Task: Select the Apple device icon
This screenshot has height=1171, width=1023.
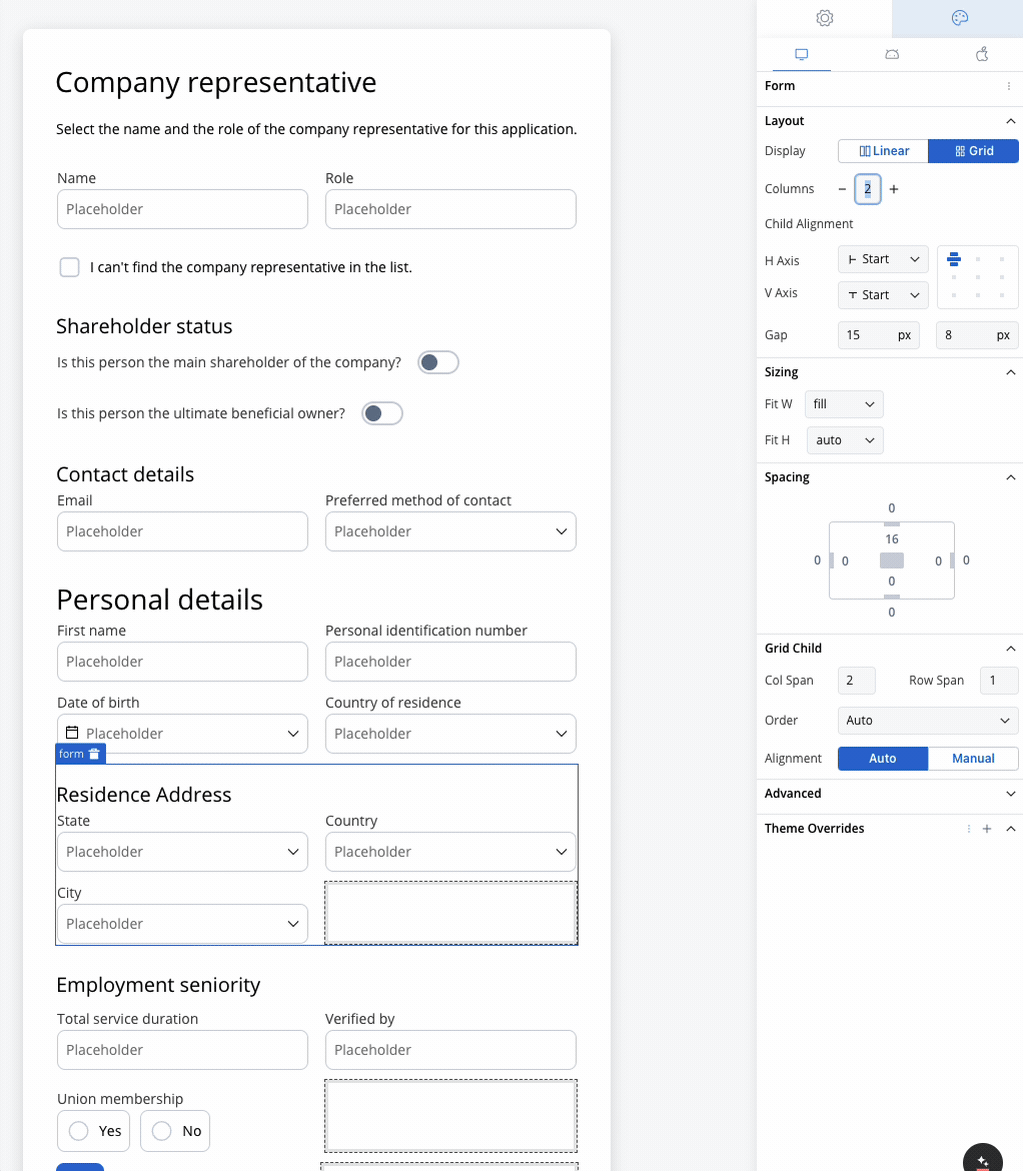Action: [x=982, y=55]
